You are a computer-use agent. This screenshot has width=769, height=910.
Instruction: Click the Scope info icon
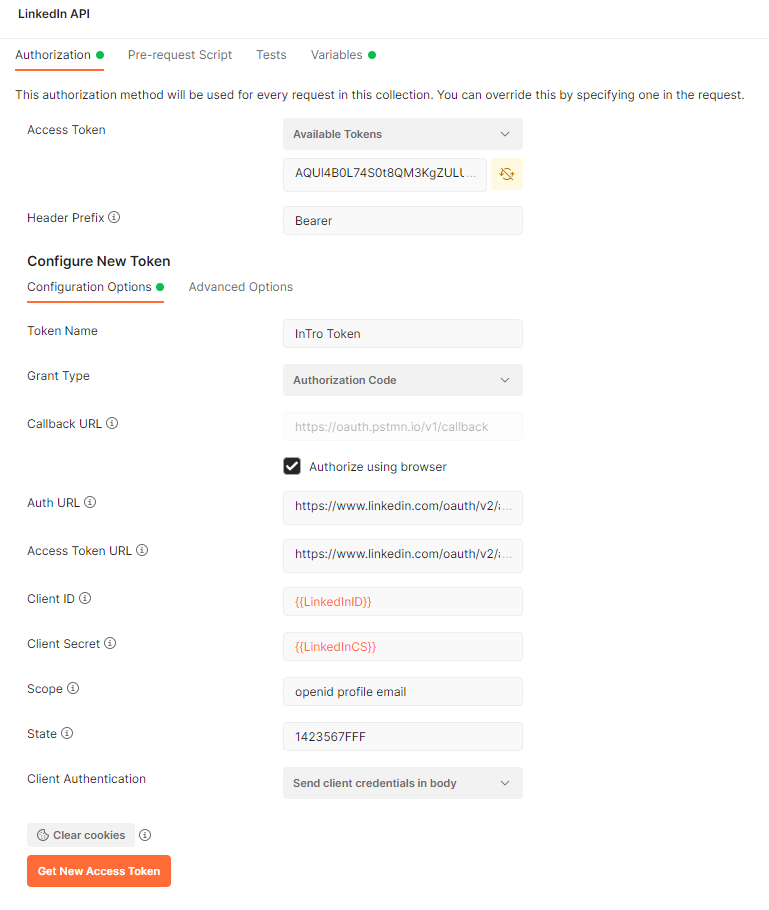pyautogui.click(x=73, y=689)
